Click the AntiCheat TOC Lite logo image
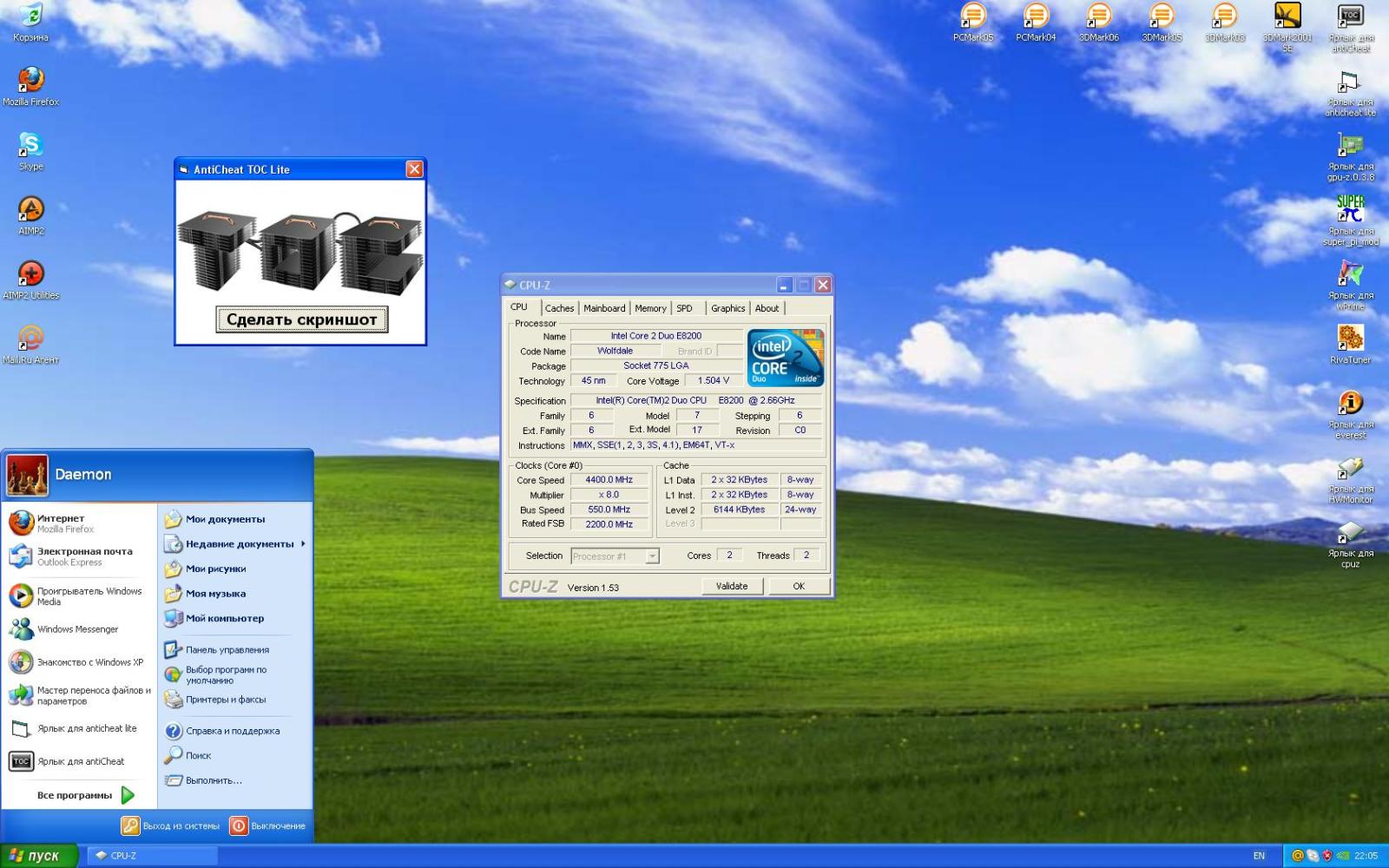This screenshot has width=1389, height=868. [x=300, y=253]
